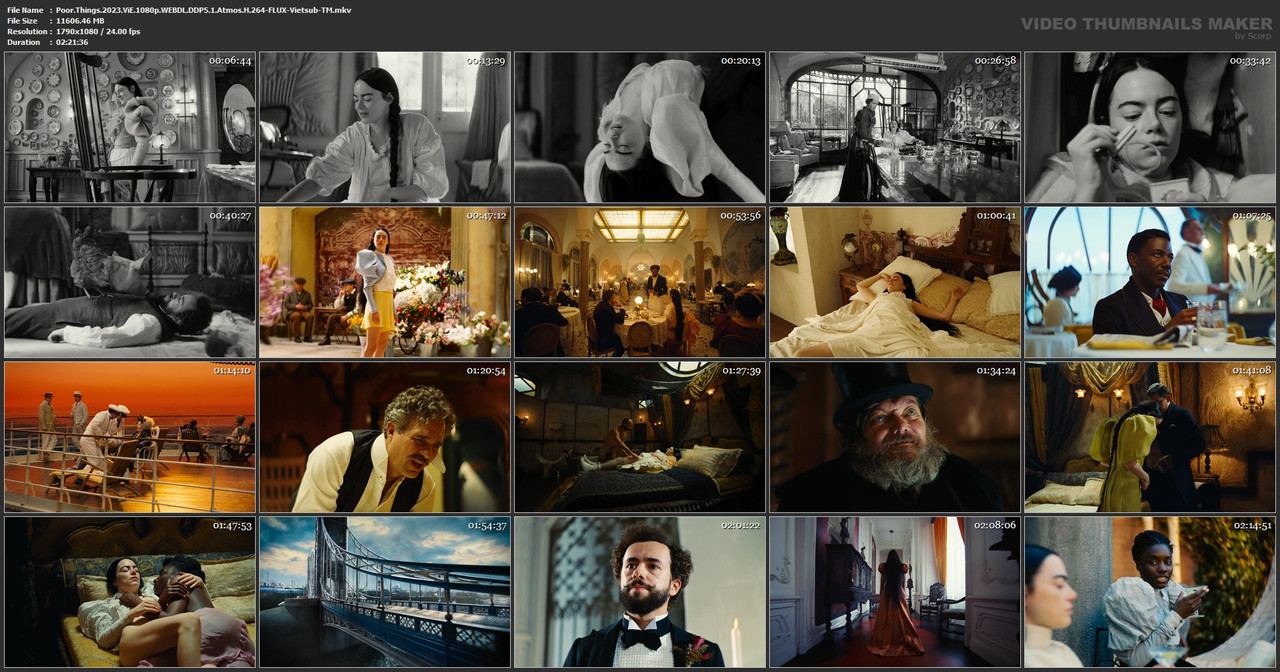Click the thumbnail stamped 00:26:58
The image size is (1280, 672).
click(895, 127)
